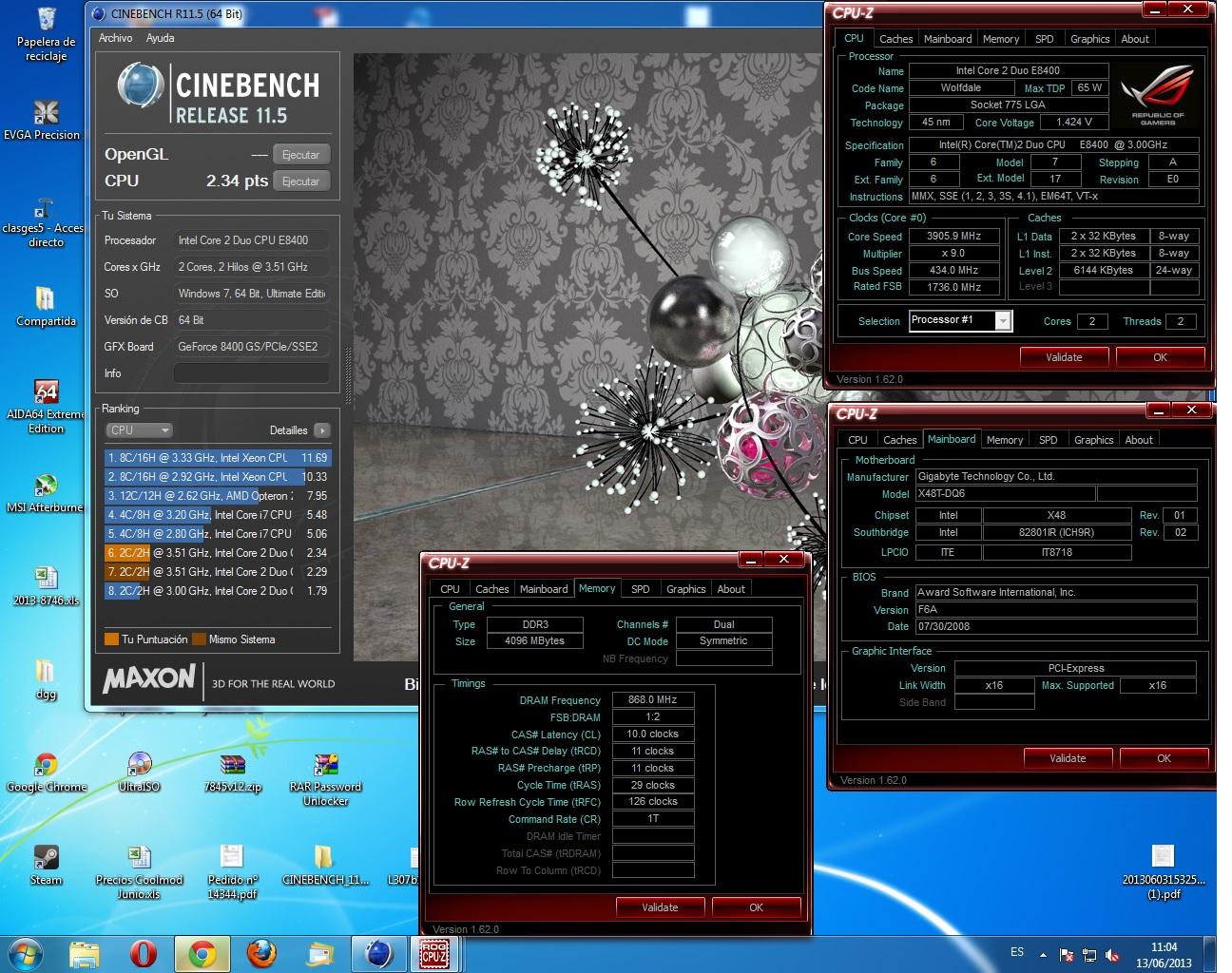Open the clasges5 Acceso directo shortcut
Screen dimensions: 1232x973
45,221
